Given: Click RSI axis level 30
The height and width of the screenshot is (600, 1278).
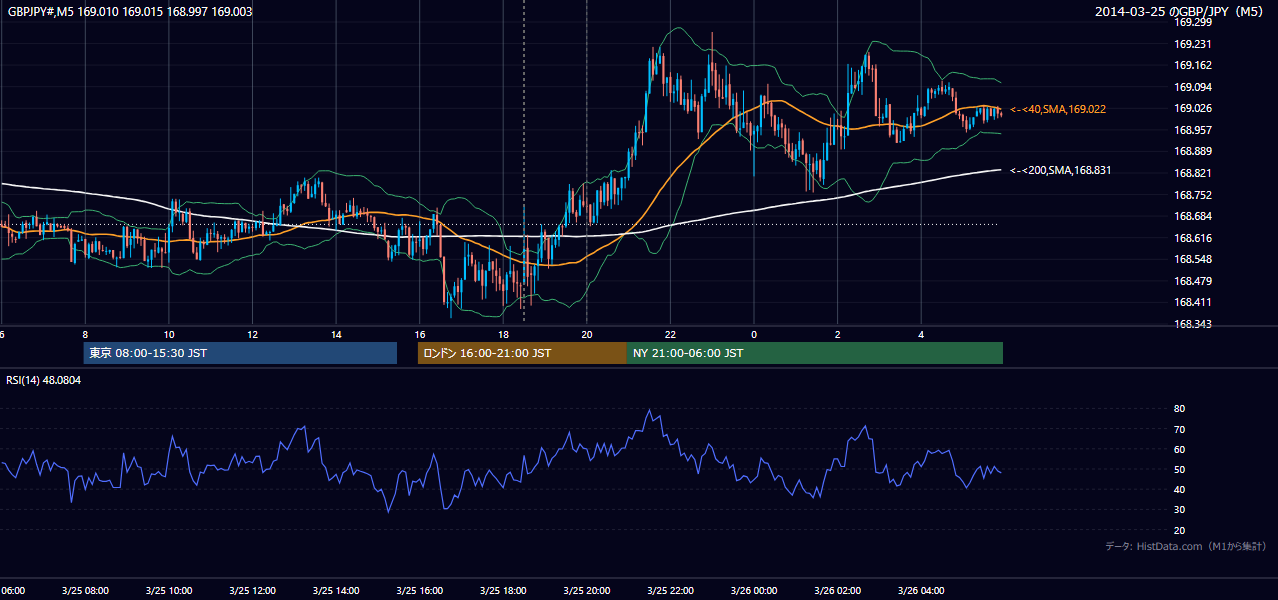Looking at the screenshot, I should point(1180,510).
